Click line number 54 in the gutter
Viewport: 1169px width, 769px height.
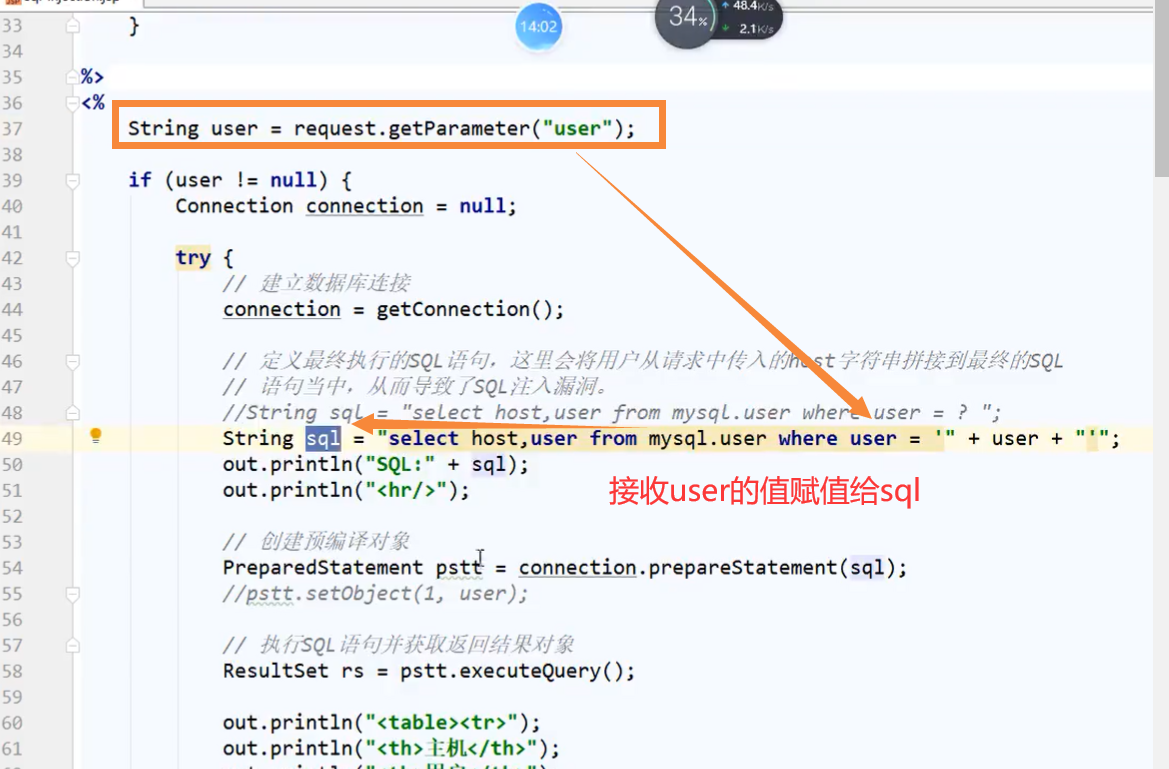pos(12,568)
